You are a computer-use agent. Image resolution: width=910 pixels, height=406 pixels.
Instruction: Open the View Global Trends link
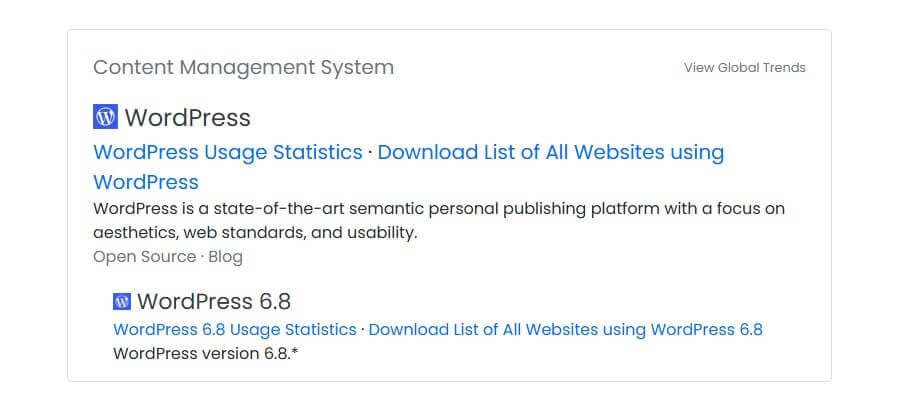click(745, 67)
